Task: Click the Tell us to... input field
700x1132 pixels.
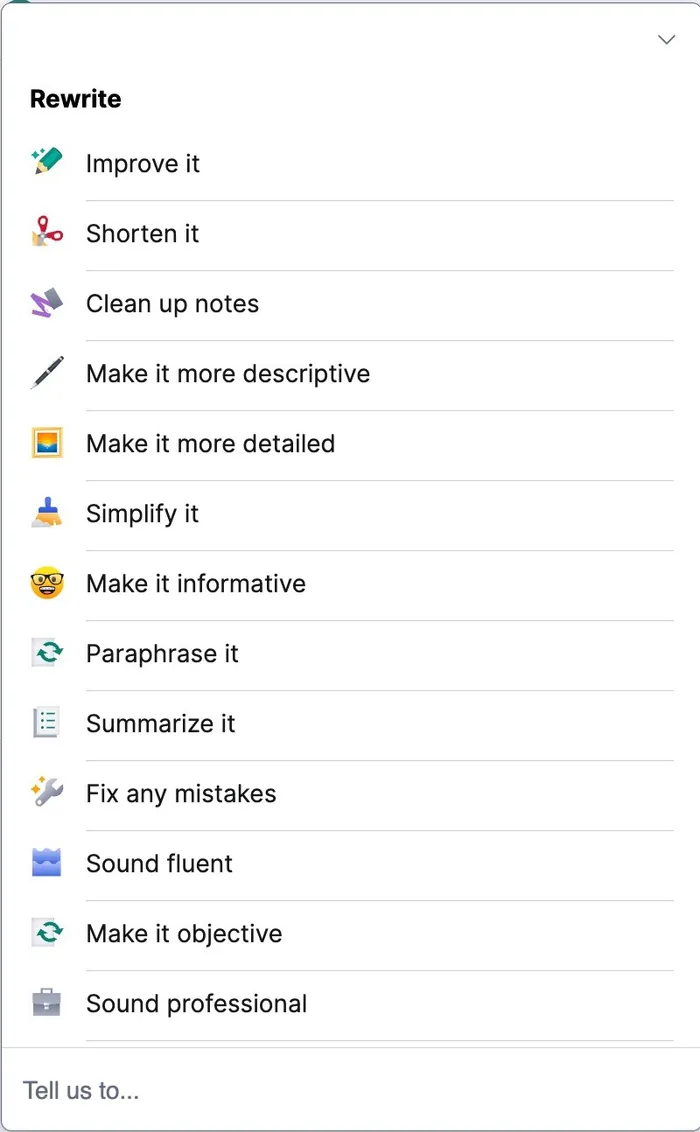Action: [350, 1090]
